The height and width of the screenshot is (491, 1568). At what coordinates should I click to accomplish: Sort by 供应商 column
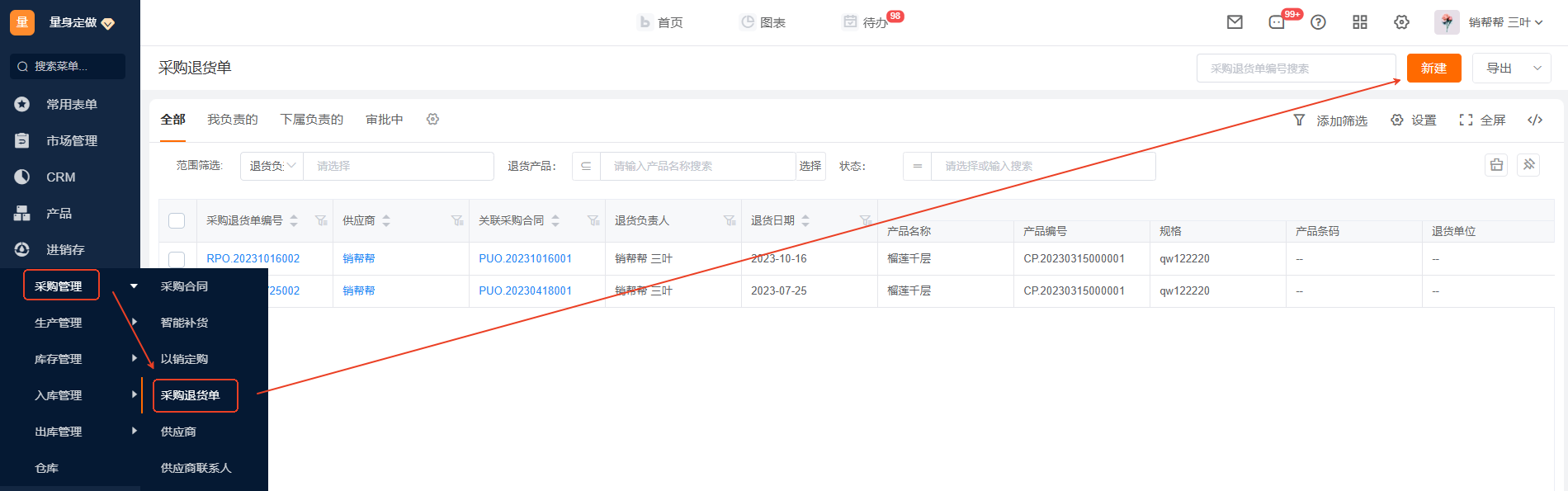386,220
